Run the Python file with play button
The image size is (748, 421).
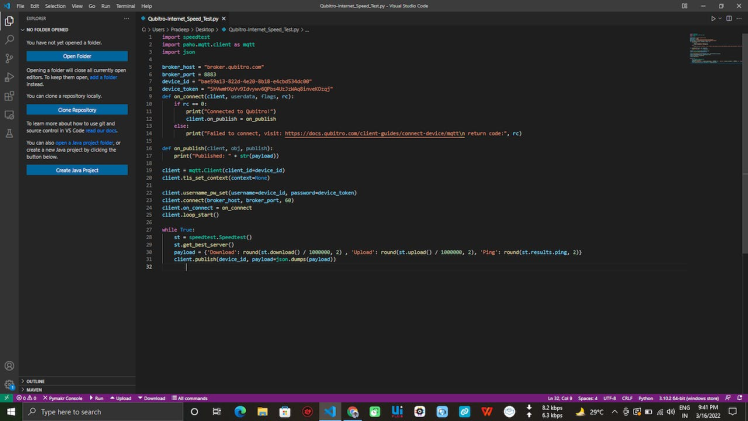714,18
